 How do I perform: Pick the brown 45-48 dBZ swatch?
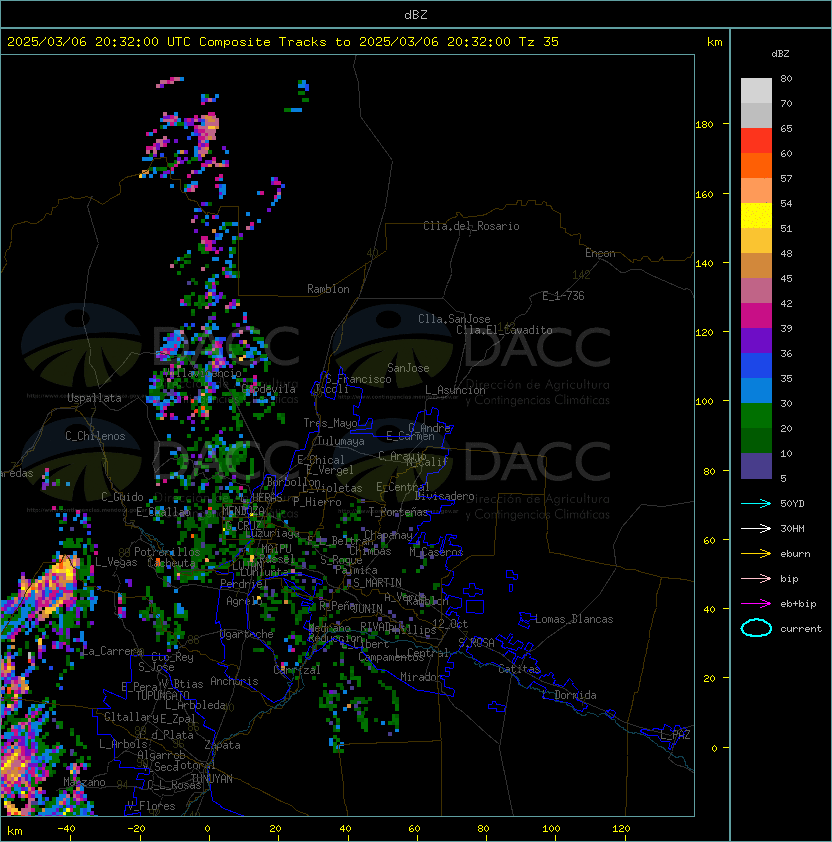coord(756,266)
